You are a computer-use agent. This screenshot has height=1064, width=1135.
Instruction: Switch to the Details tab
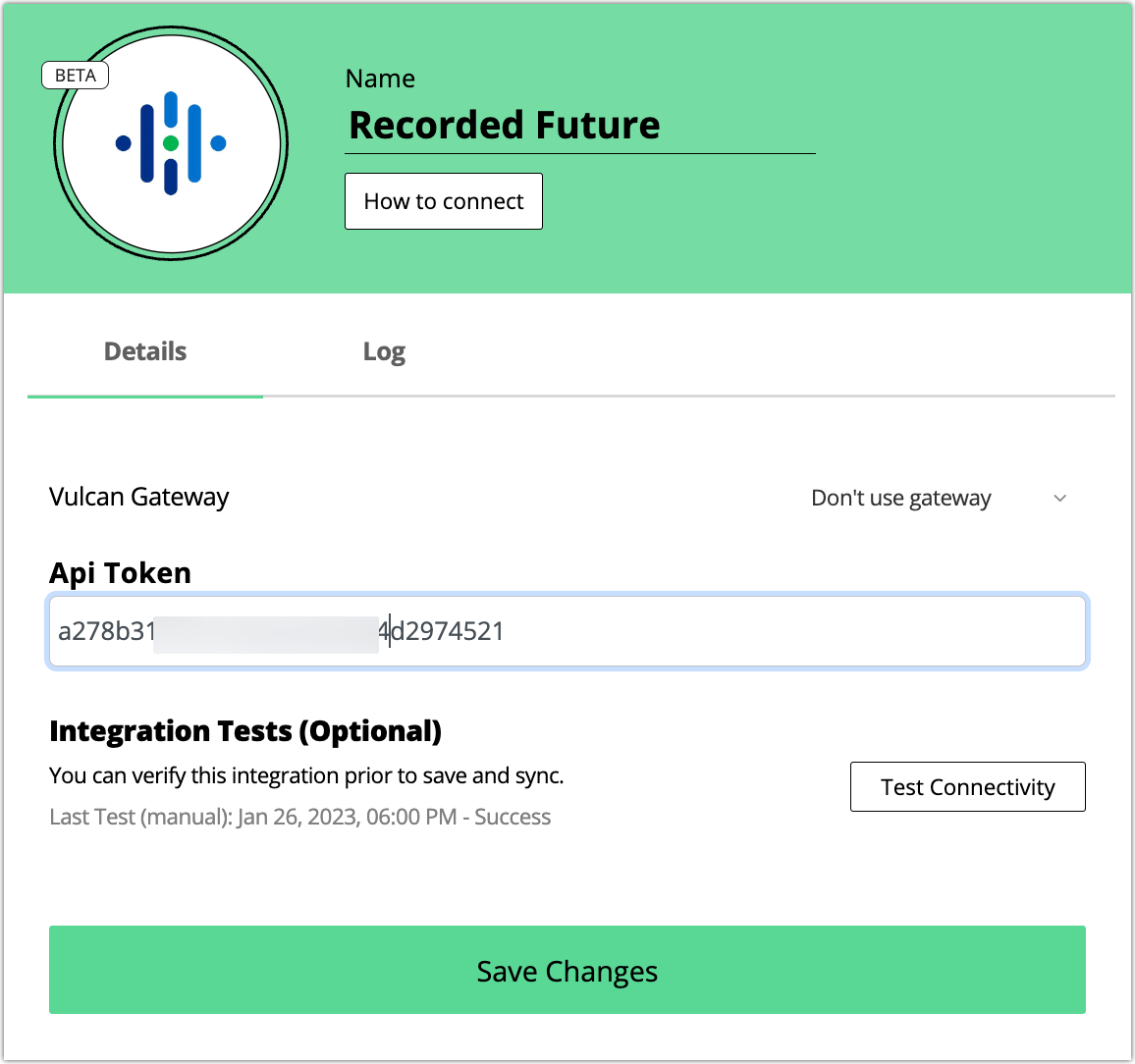click(145, 352)
